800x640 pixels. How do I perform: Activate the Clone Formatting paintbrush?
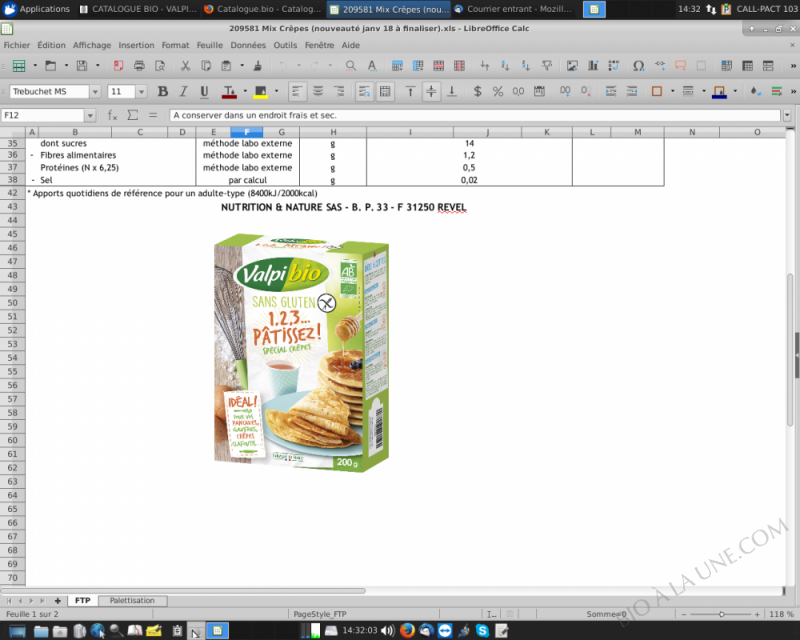[x=258, y=65]
